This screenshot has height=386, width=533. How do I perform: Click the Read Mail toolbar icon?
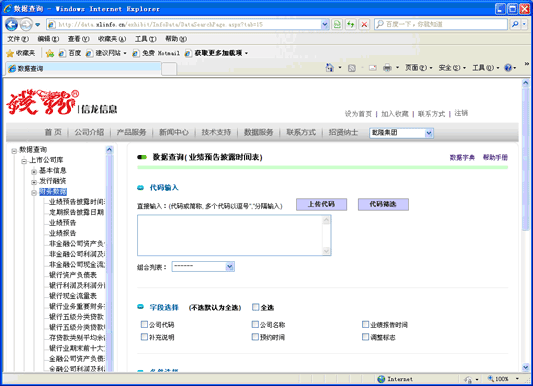click(373, 68)
